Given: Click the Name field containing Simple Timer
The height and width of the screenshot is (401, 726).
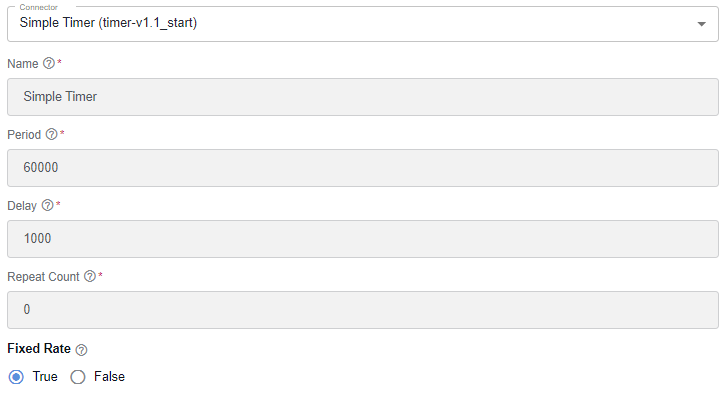Looking at the screenshot, I should coord(363,97).
